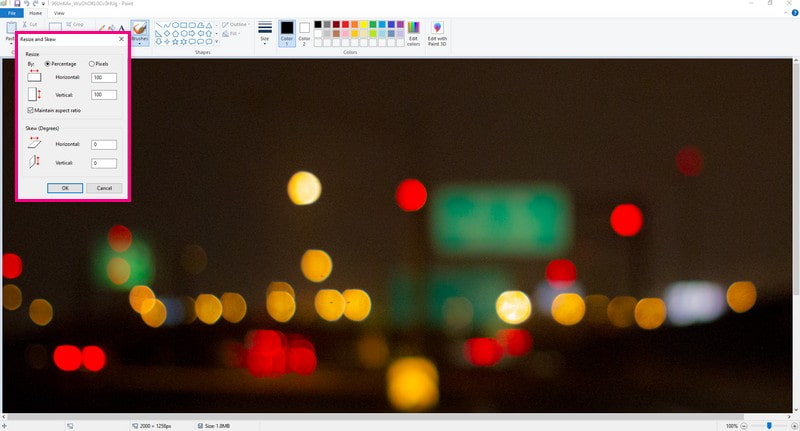Expand the Size line thickness dropdown
The height and width of the screenshot is (431, 800).
point(264,32)
